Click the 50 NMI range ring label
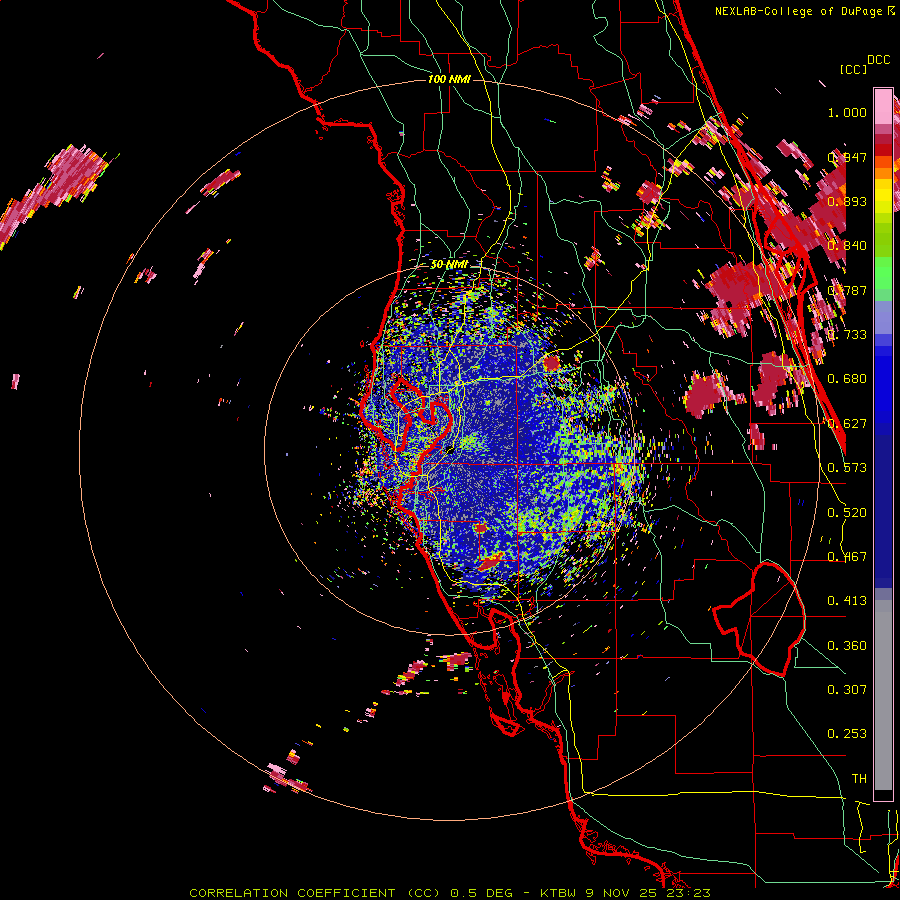The width and height of the screenshot is (900, 900). 449,265
